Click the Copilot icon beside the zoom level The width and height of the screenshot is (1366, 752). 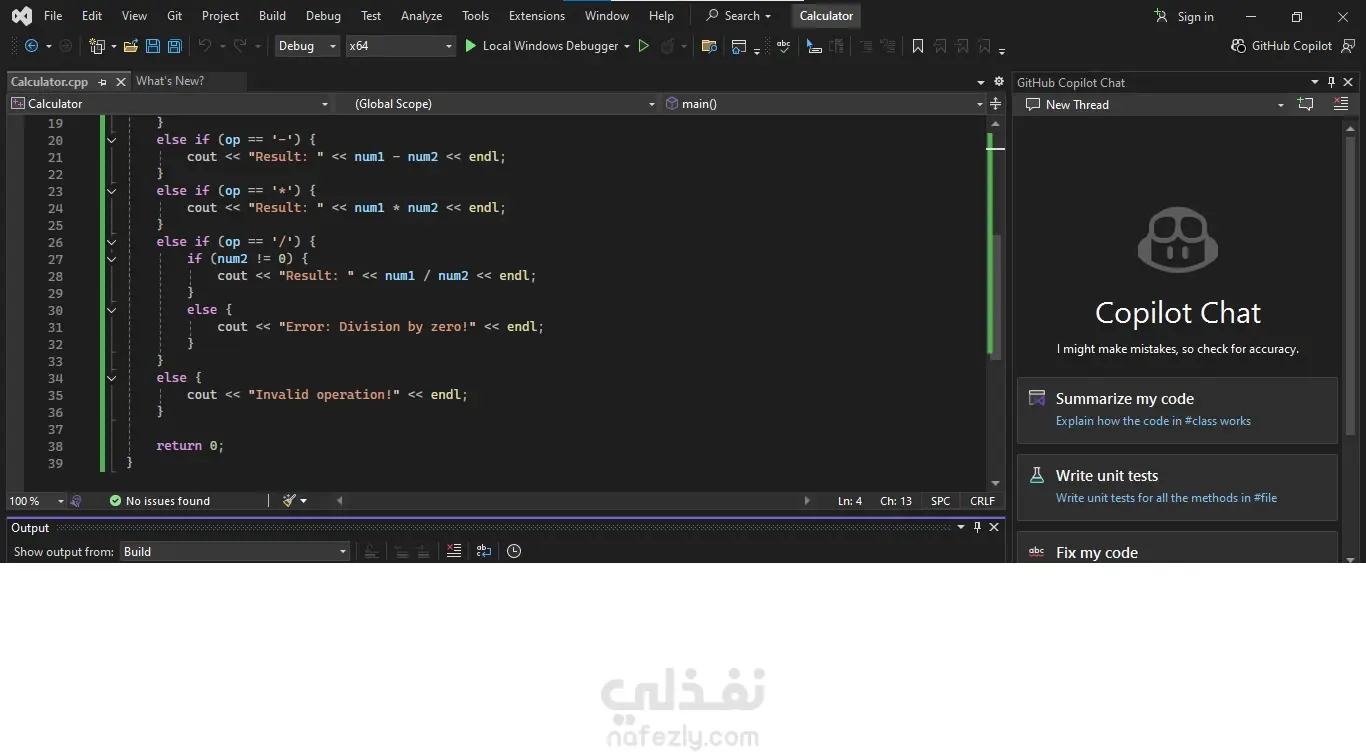pyautogui.click(x=76, y=501)
